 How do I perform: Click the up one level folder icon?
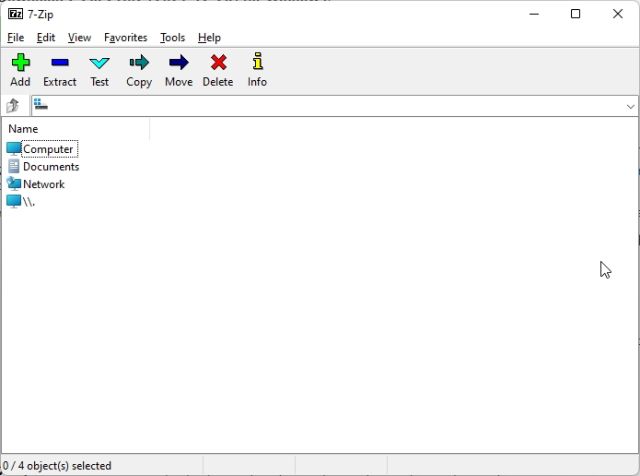13,106
